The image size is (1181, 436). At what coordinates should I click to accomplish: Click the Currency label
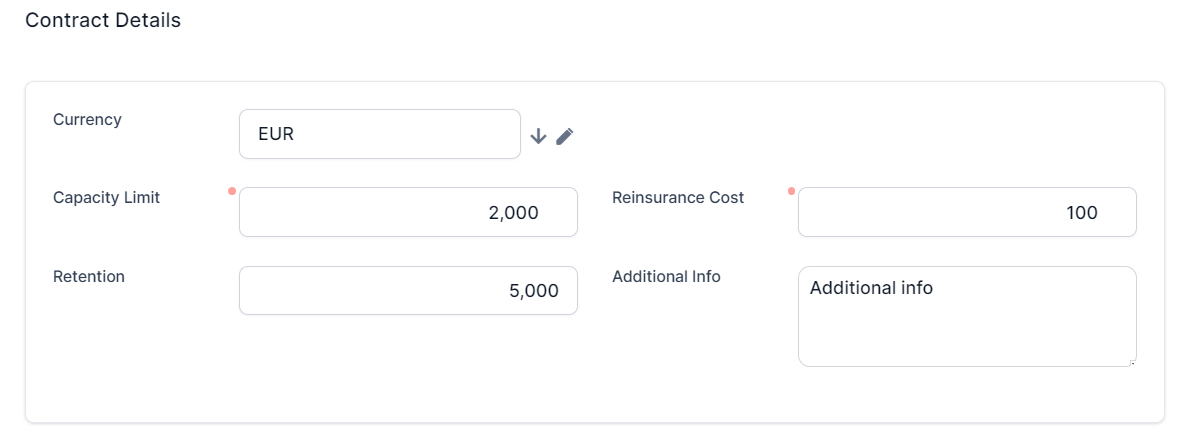87,119
